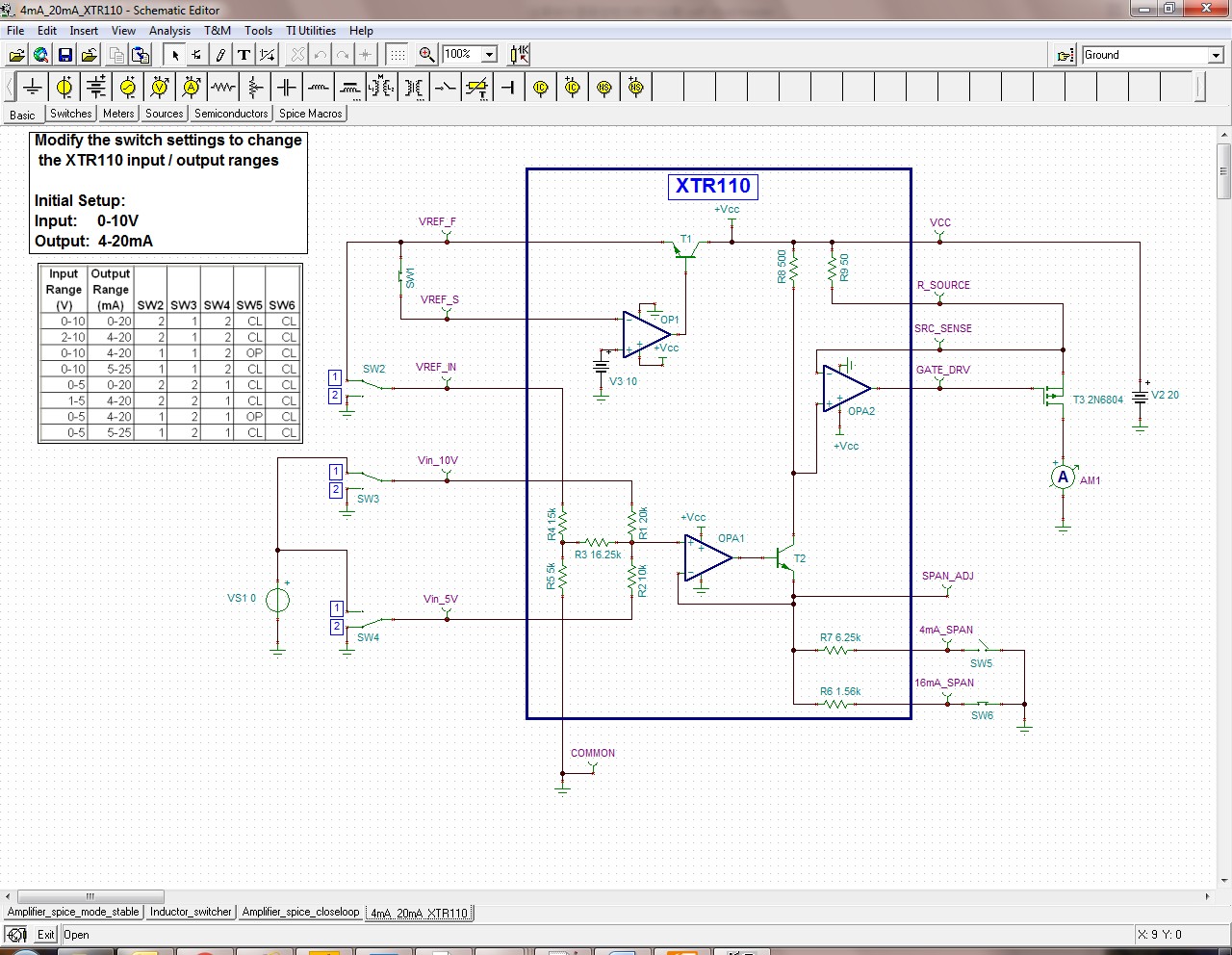Click the Open file toolbar icon
1232x955 pixels.
click(x=16, y=55)
